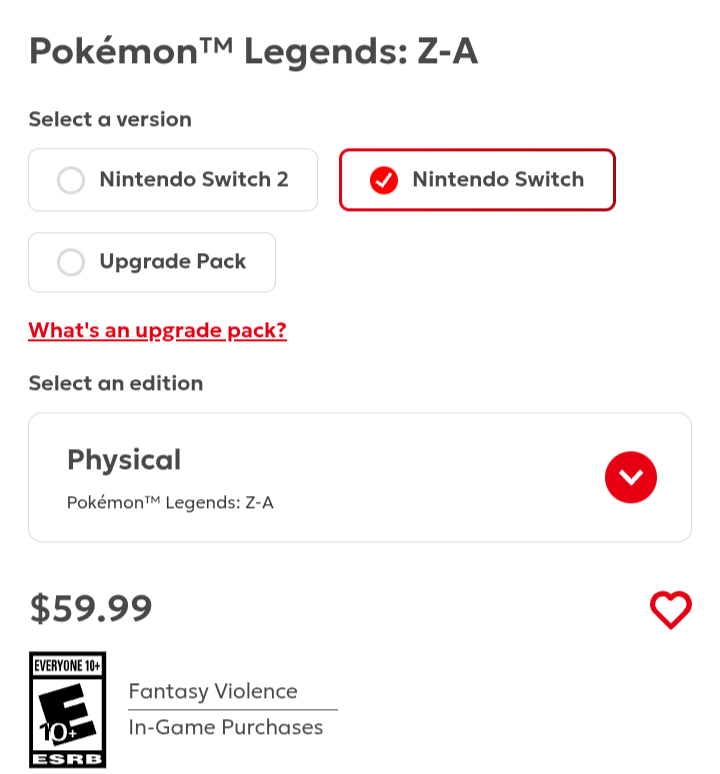
Task: Click the 'Select an edition' label
Action: click(116, 383)
